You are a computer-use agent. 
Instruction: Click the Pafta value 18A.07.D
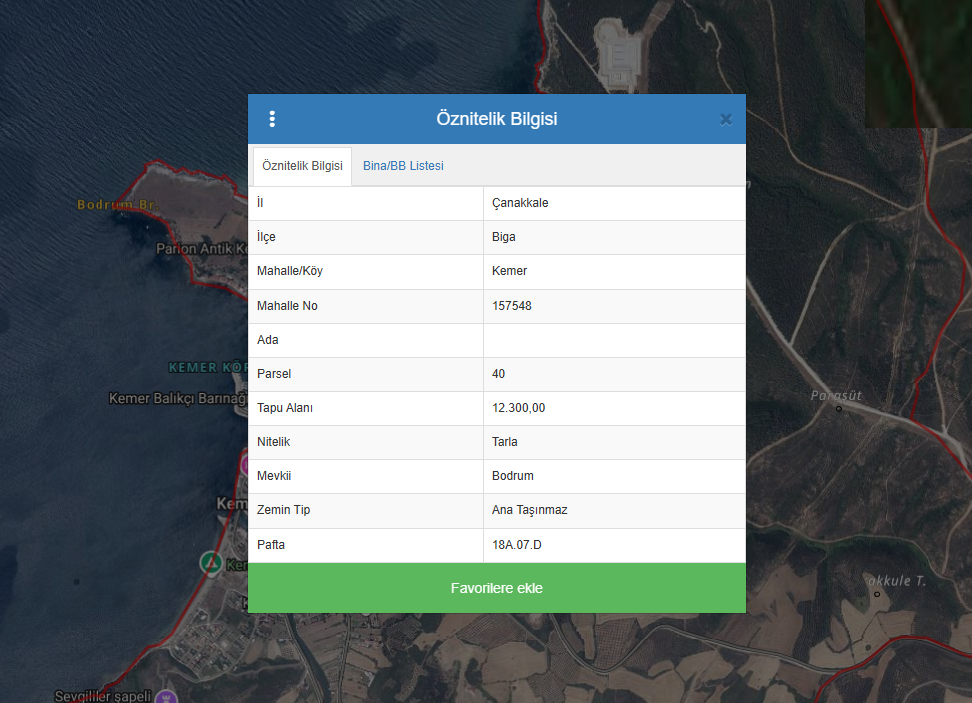point(517,545)
